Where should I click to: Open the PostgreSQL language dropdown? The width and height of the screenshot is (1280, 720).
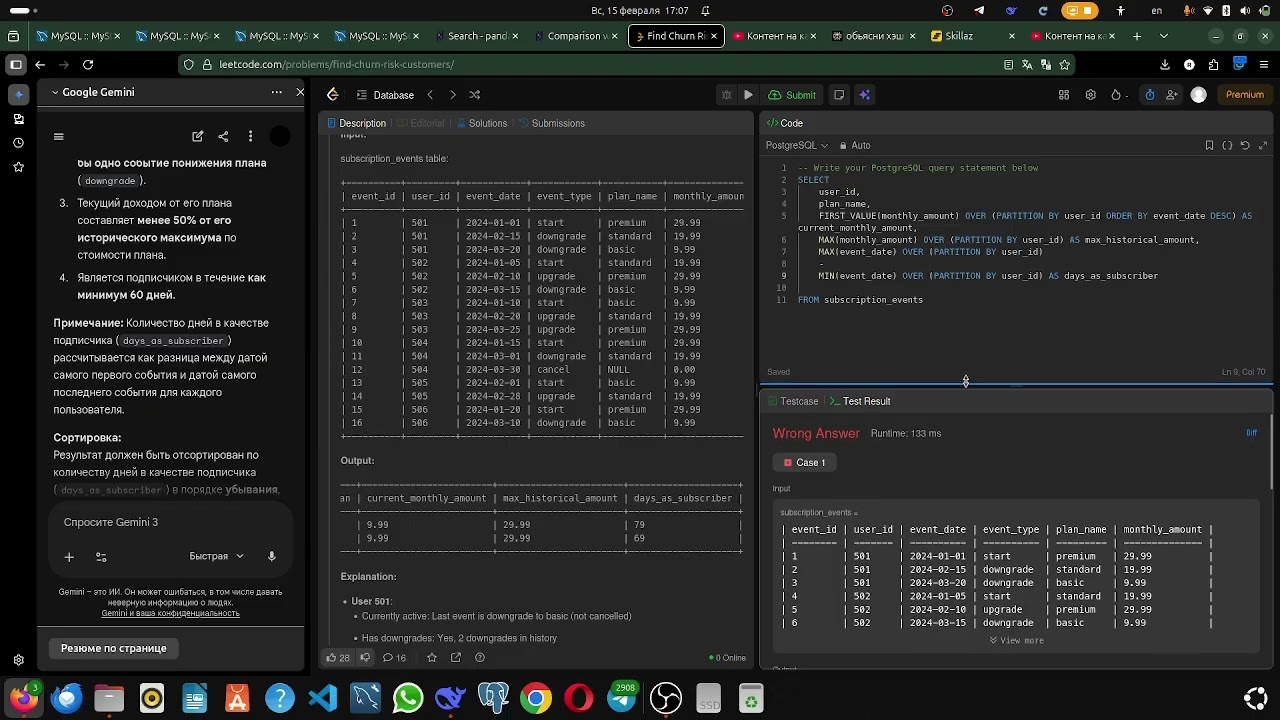pyautogui.click(x=797, y=145)
